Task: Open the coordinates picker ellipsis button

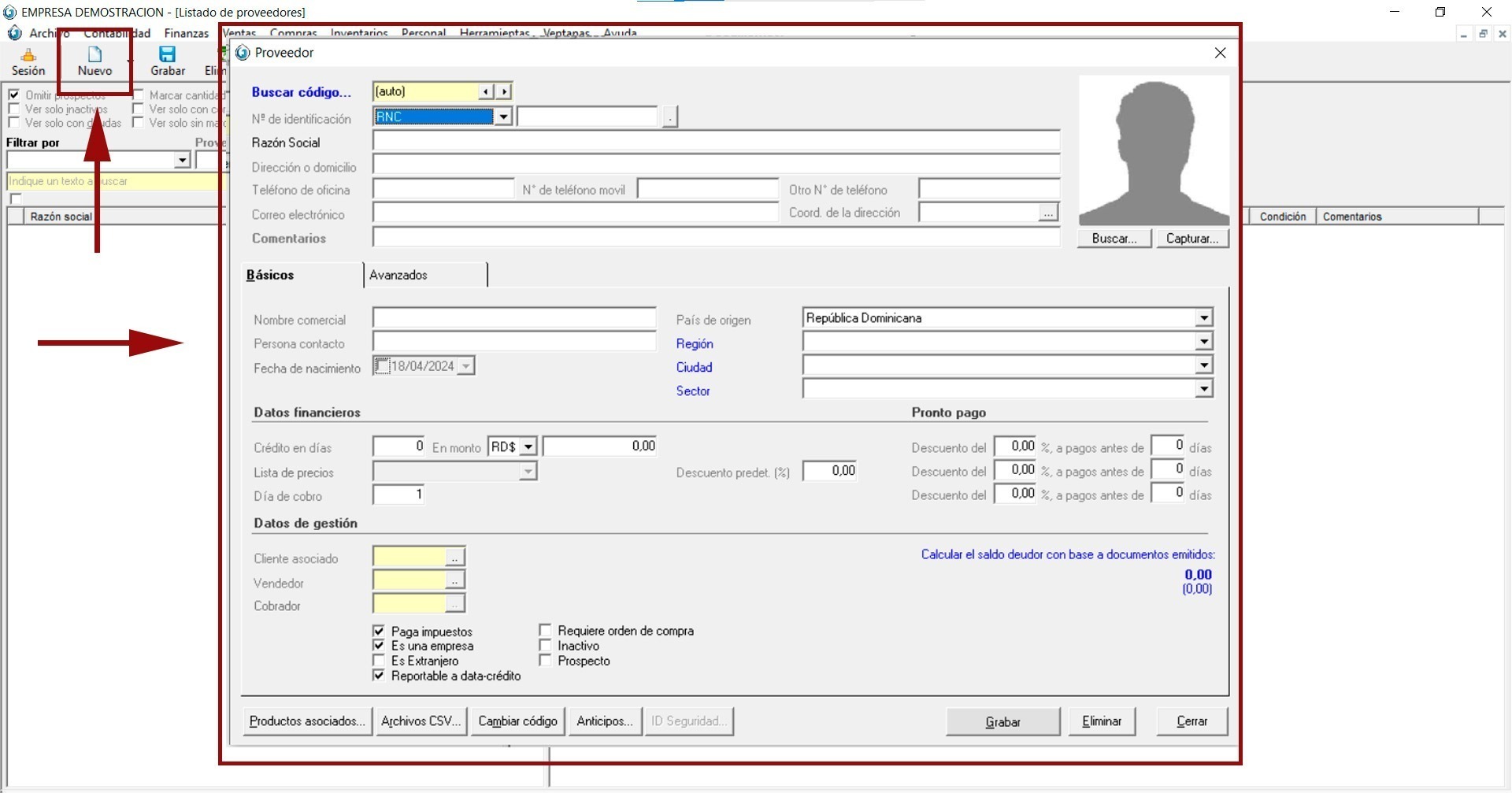Action: 1047,213
